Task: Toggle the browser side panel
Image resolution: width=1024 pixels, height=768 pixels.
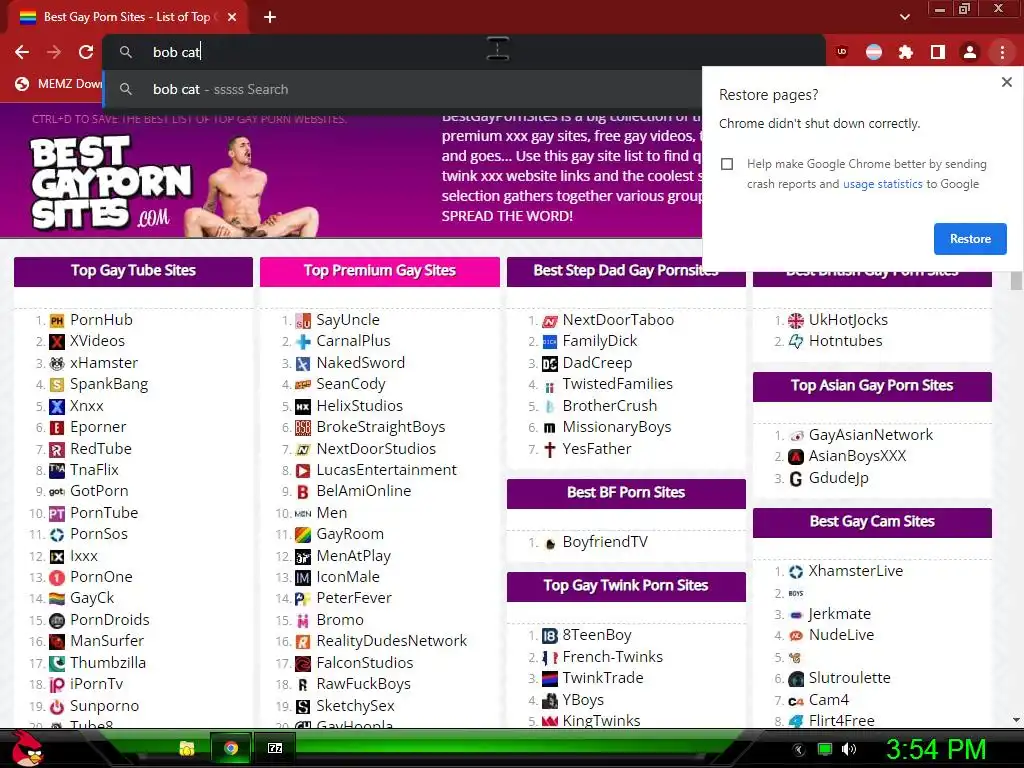Action: tap(938, 52)
